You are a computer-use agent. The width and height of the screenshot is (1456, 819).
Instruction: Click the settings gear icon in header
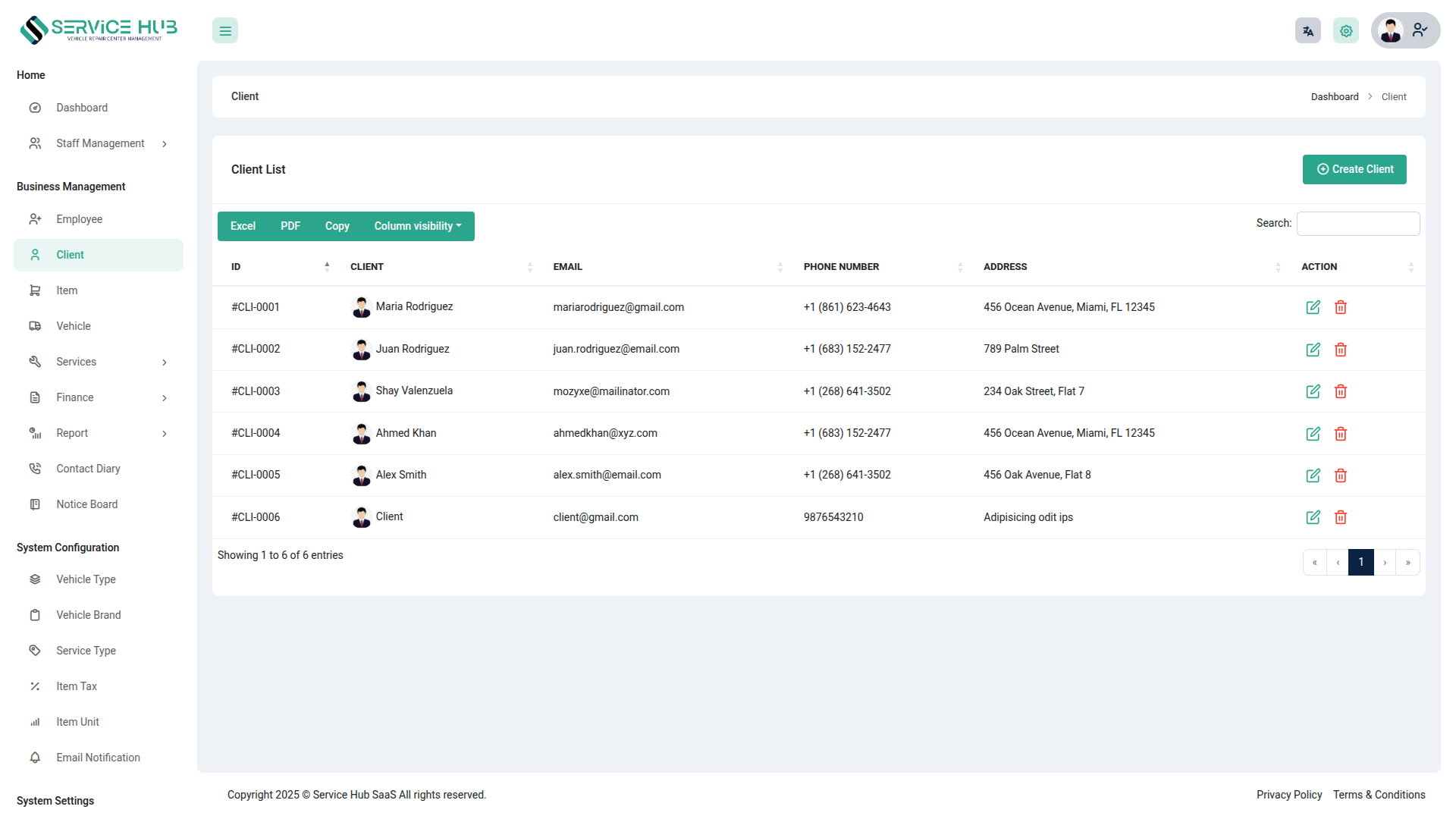[x=1345, y=31]
